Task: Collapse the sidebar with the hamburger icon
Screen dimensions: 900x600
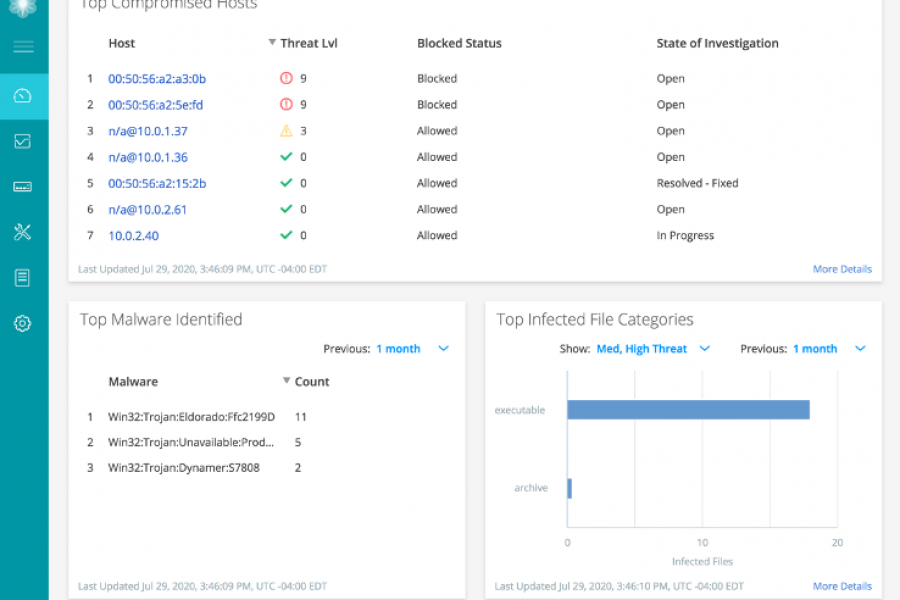Action: click(23, 45)
